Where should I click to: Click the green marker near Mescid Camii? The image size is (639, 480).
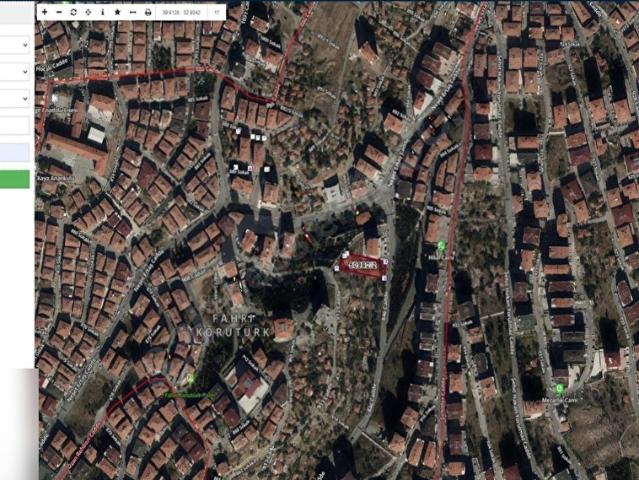coord(560,388)
